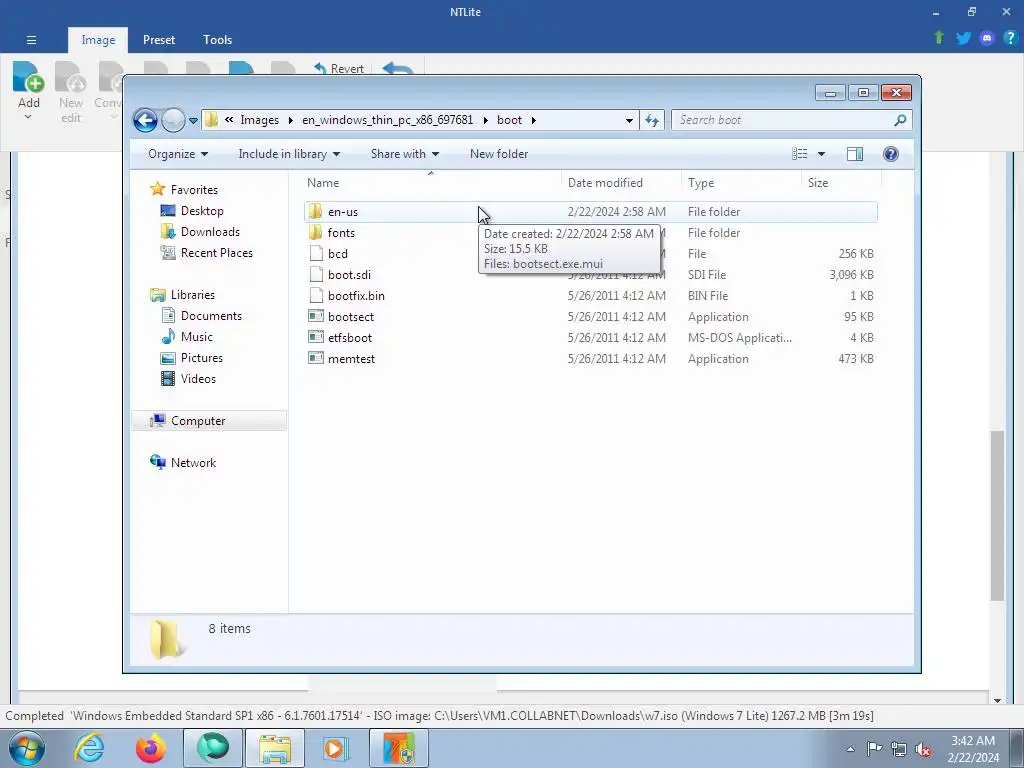Toggle the preview pane icon
The width and height of the screenshot is (1024, 768).
(x=854, y=154)
